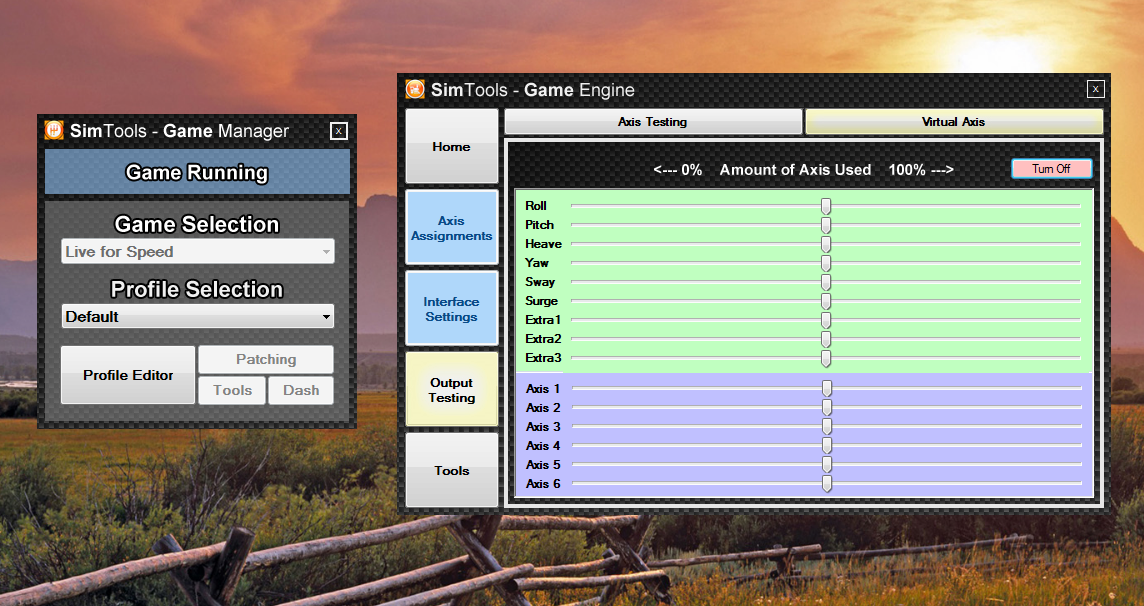Click the Extra3 slider handle
The height and width of the screenshot is (606, 1144).
[826, 357]
